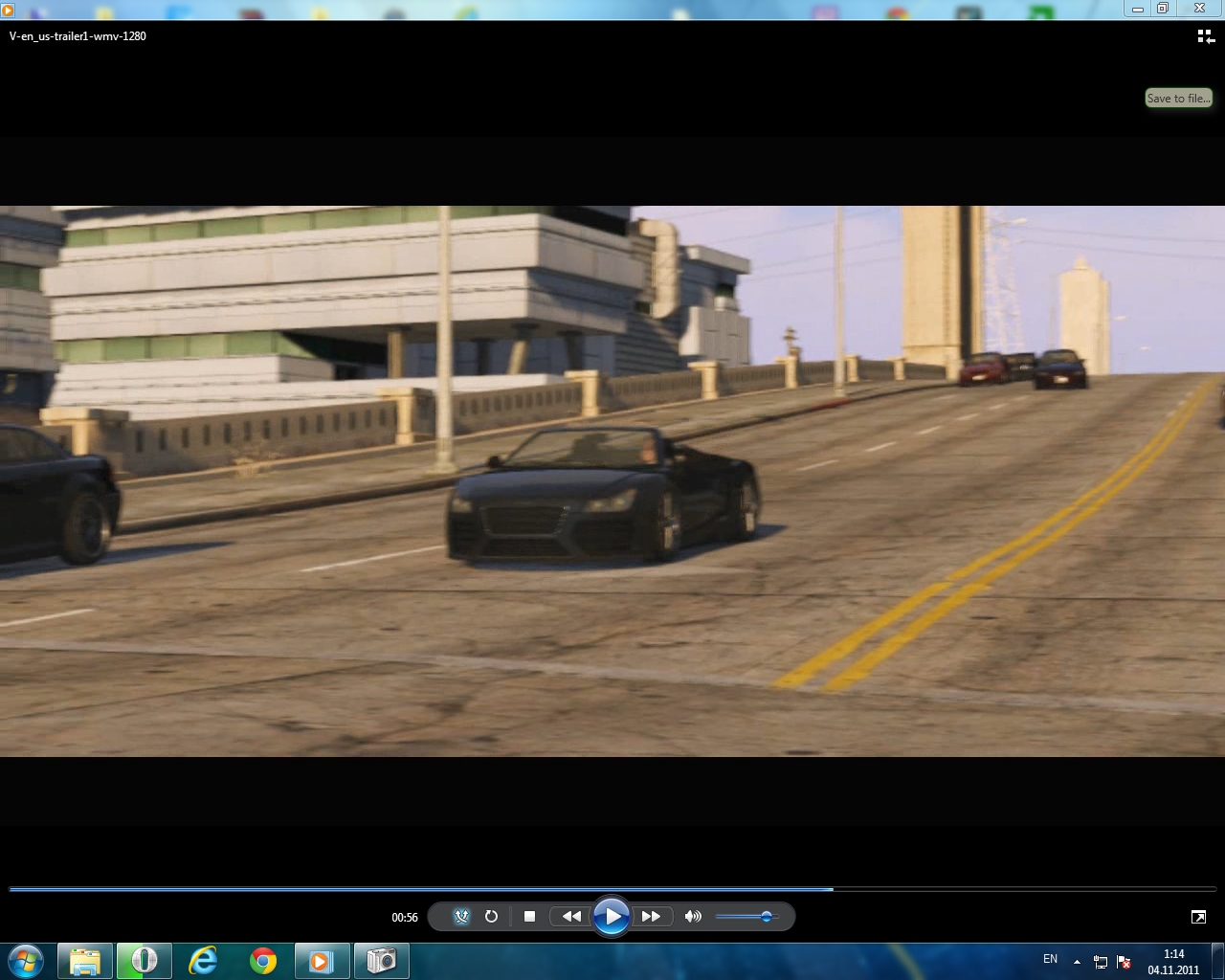Stop the video playback
This screenshot has width=1225, height=980.
[x=529, y=916]
